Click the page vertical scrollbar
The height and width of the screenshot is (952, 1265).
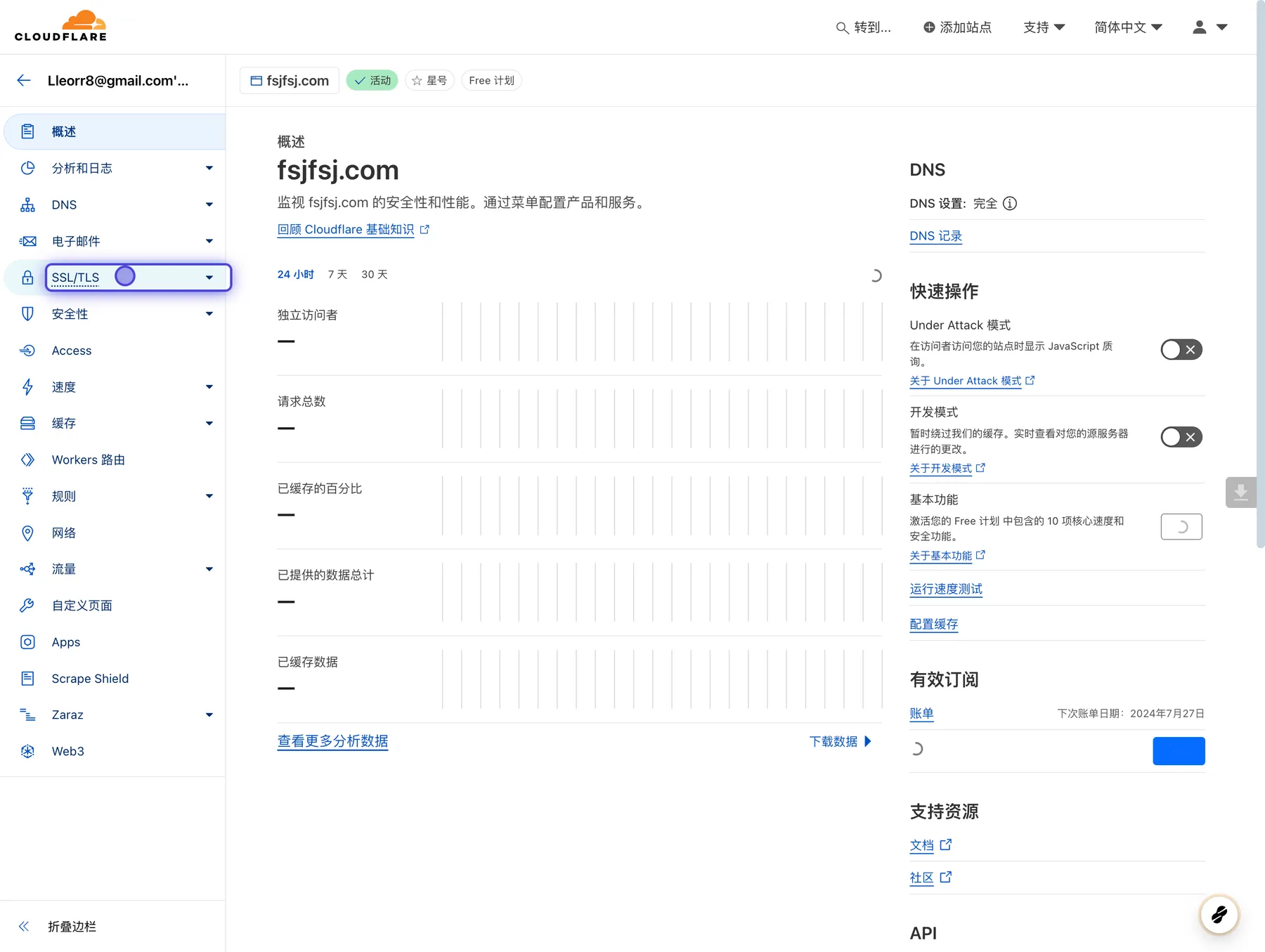coord(1260,274)
